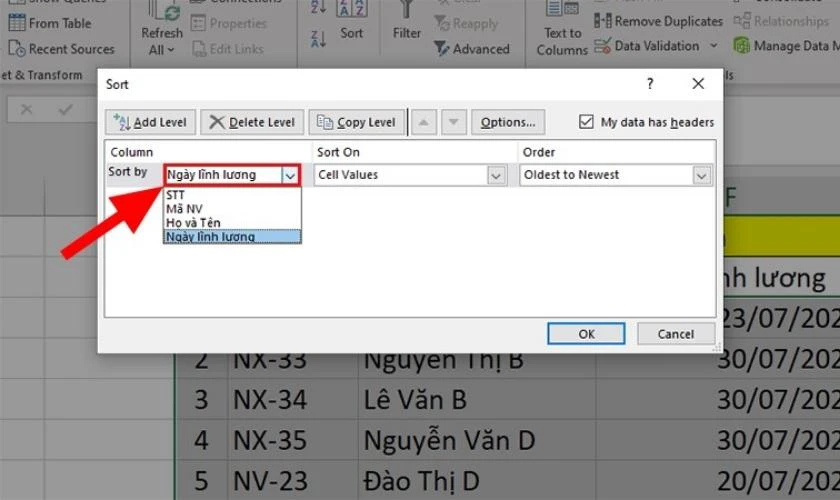
Task: Click the Sort ribbon button
Action: (x=351, y=32)
